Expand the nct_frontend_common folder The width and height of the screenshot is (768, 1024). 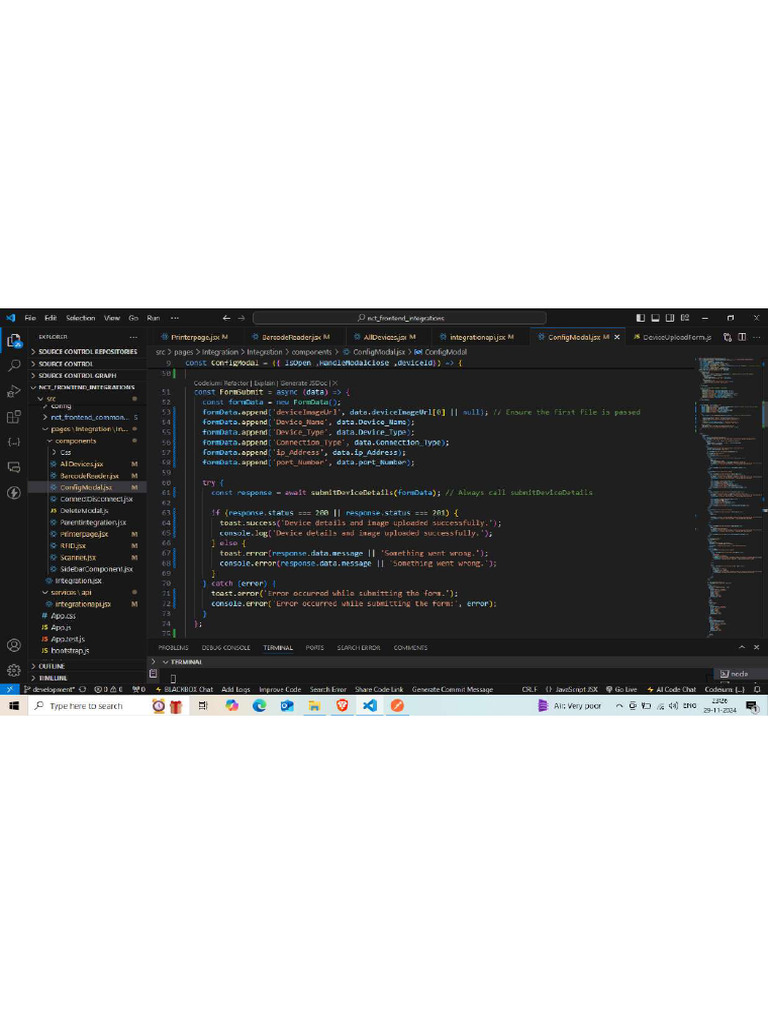(x=89, y=417)
